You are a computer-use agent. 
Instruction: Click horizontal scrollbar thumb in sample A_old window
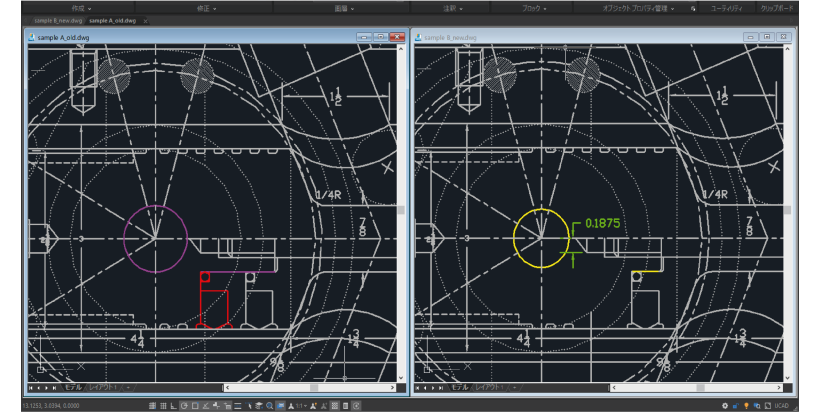[314, 388]
